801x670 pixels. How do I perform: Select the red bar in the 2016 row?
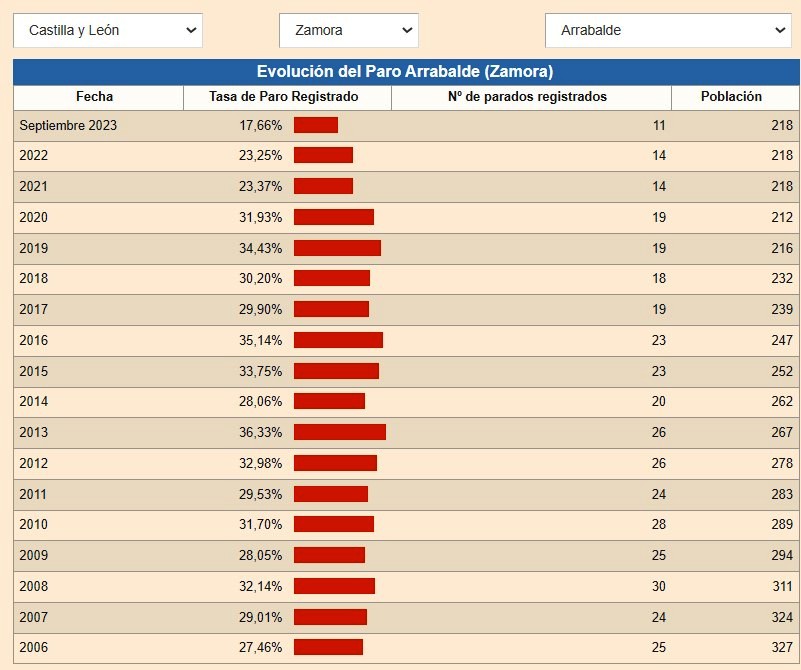coord(338,340)
